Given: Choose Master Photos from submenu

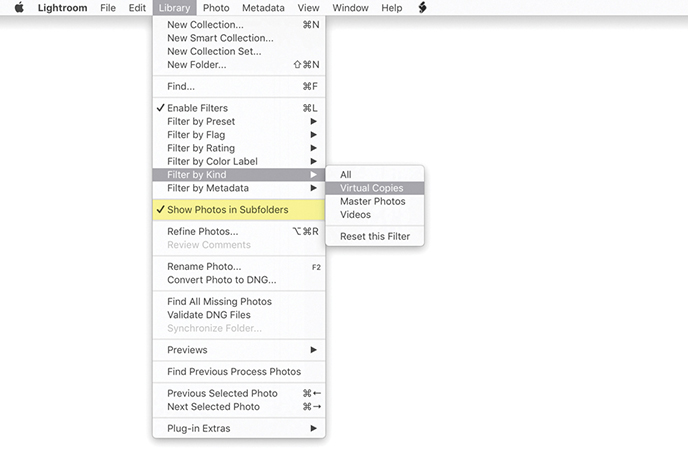Looking at the screenshot, I should pyautogui.click(x=372, y=201).
